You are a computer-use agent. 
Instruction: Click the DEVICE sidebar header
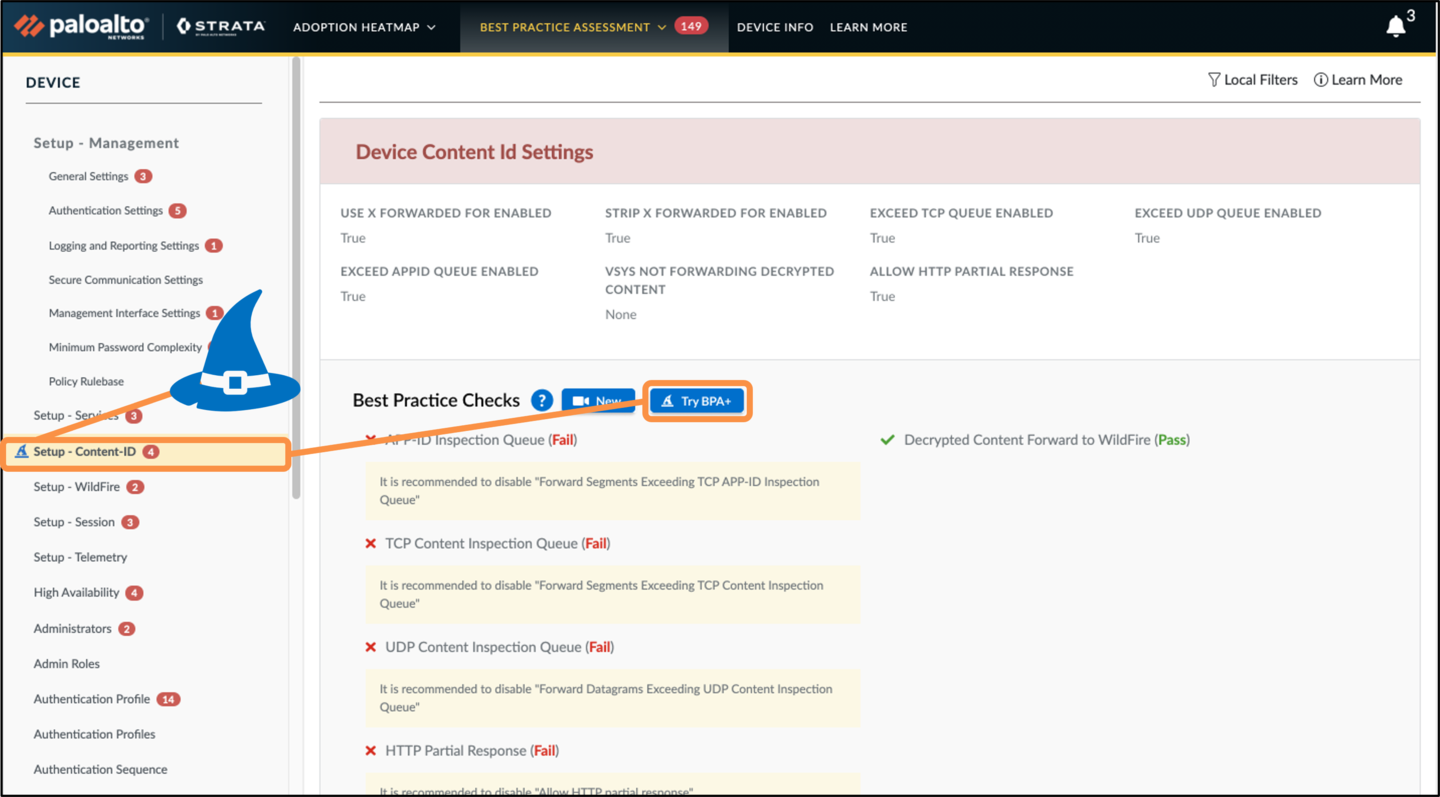[53, 82]
